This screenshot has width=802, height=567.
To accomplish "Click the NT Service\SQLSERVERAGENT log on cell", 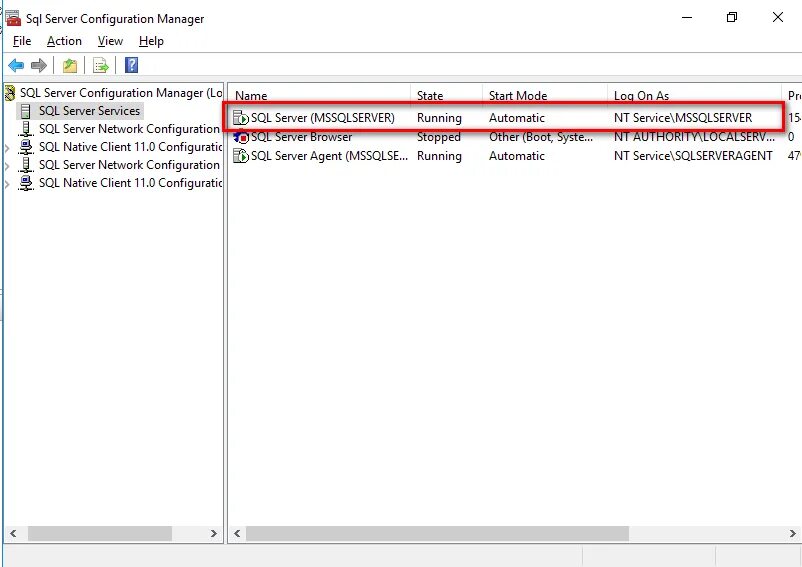I will click(693, 156).
